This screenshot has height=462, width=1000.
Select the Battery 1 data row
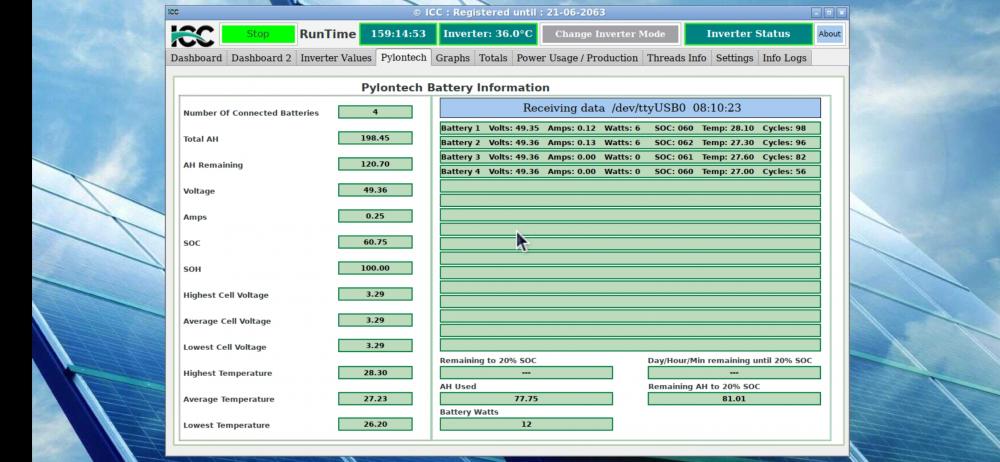pyautogui.click(x=630, y=128)
